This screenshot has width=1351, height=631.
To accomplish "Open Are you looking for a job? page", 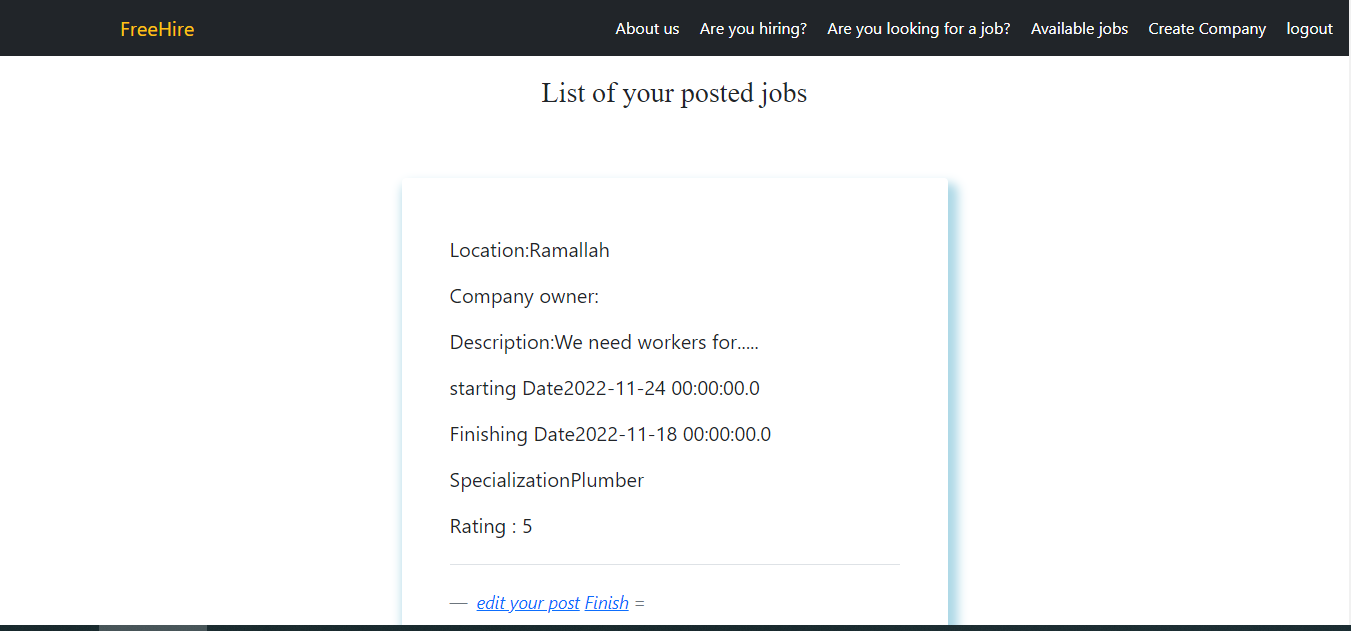I will click(918, 28).
